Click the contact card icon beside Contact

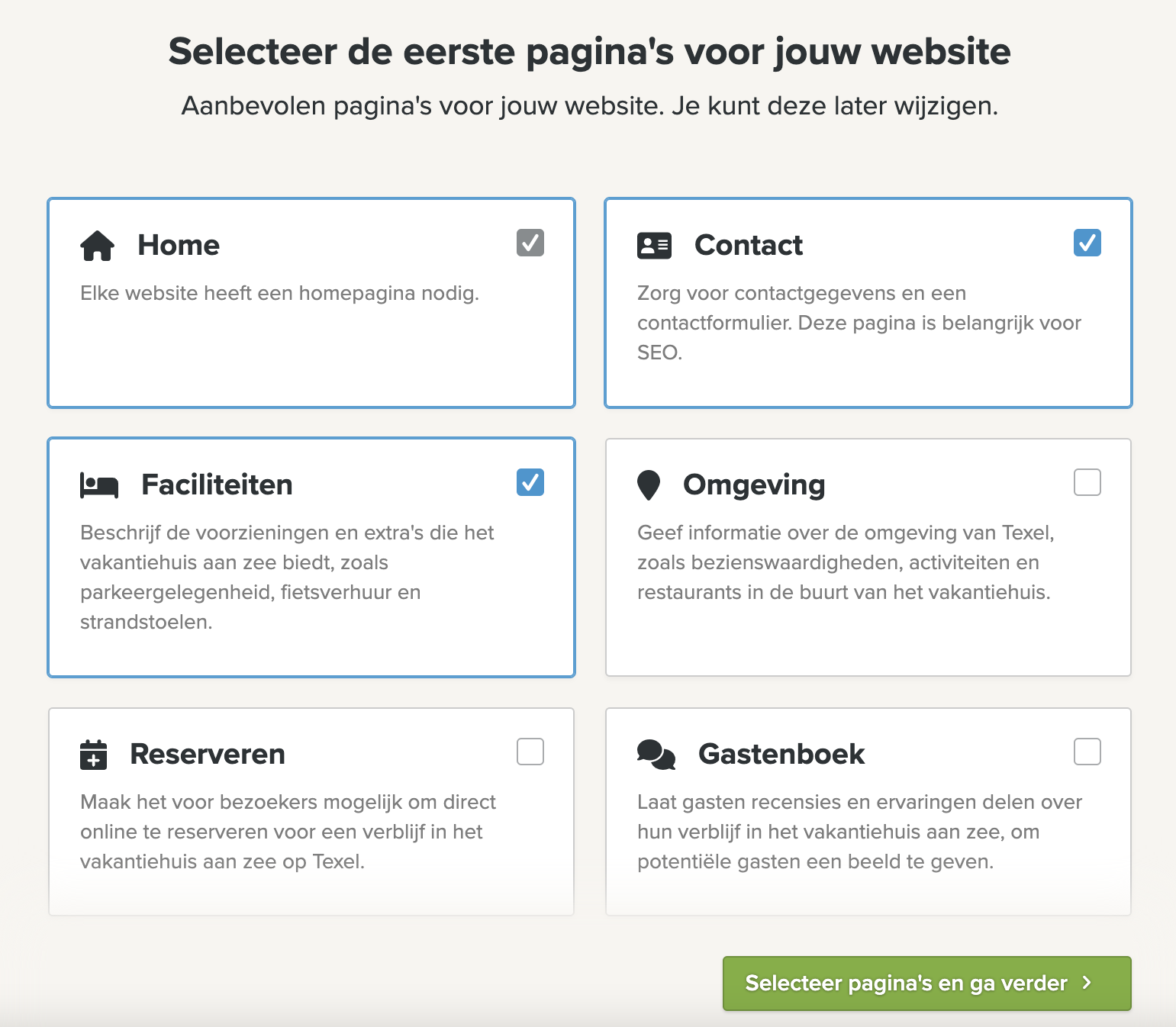click(654, 246)
